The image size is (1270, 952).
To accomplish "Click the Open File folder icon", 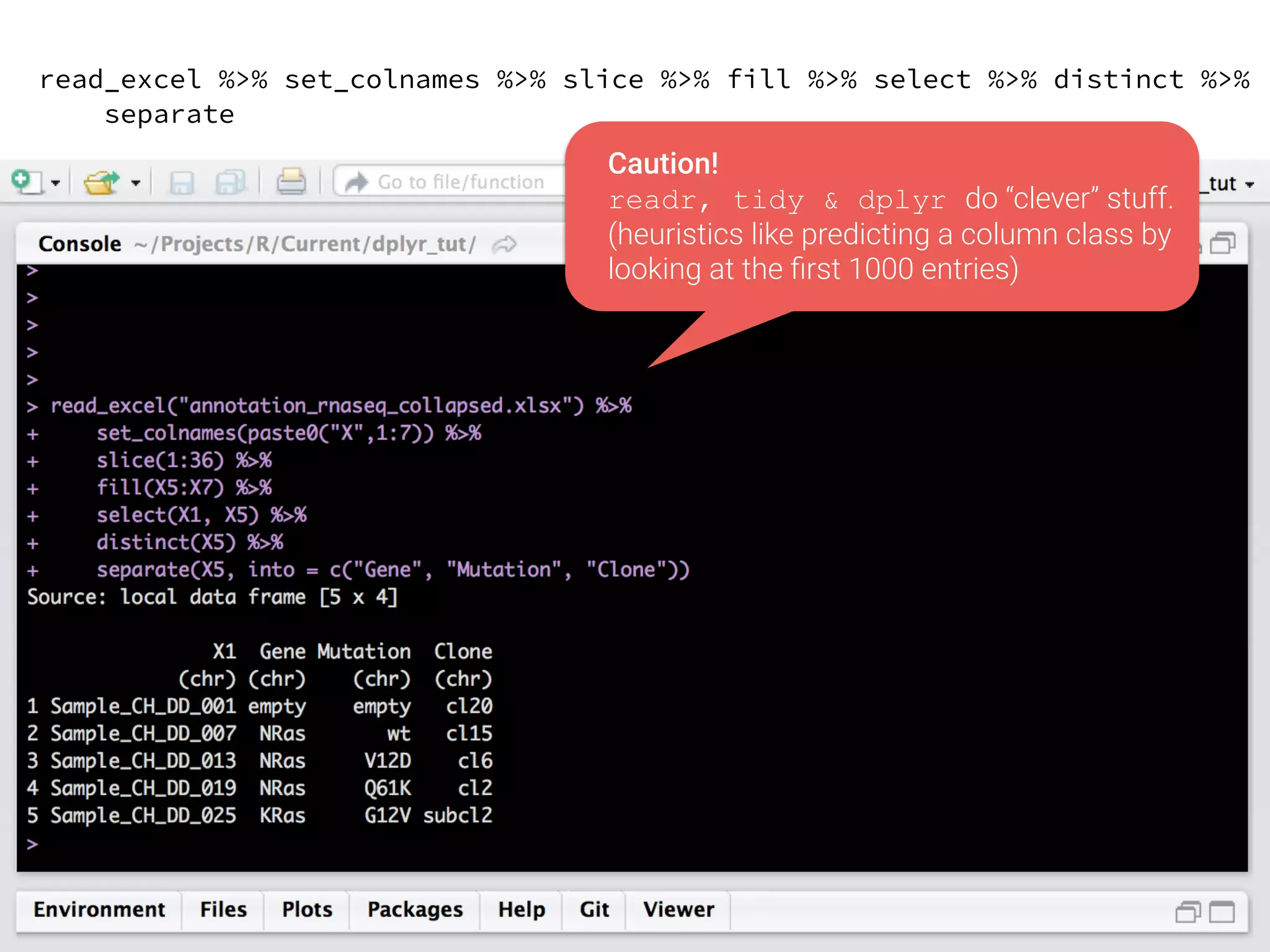I will (x=101, y=182).
